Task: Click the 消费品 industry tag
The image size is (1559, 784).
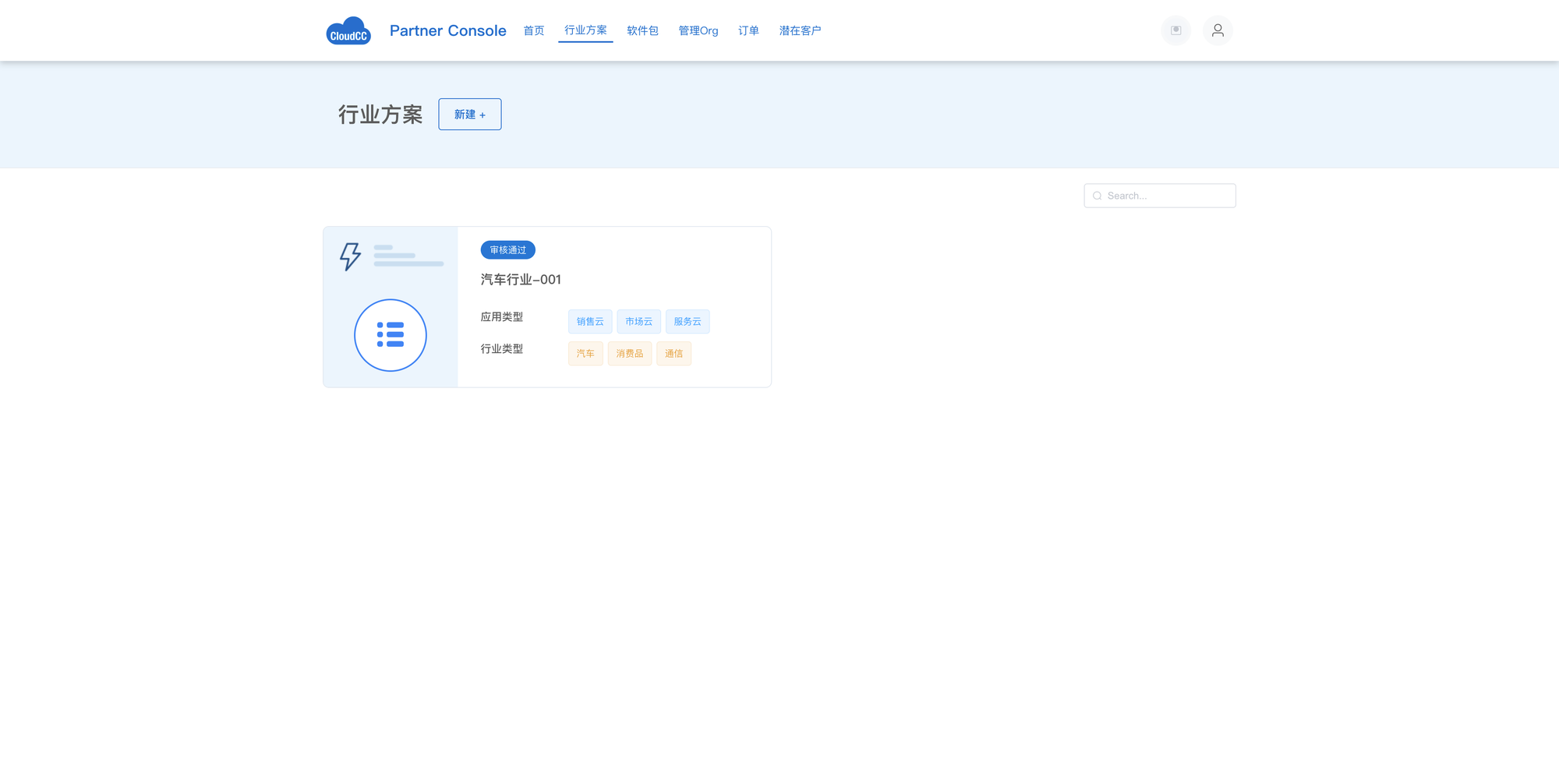Action: [x=629, y=354]
